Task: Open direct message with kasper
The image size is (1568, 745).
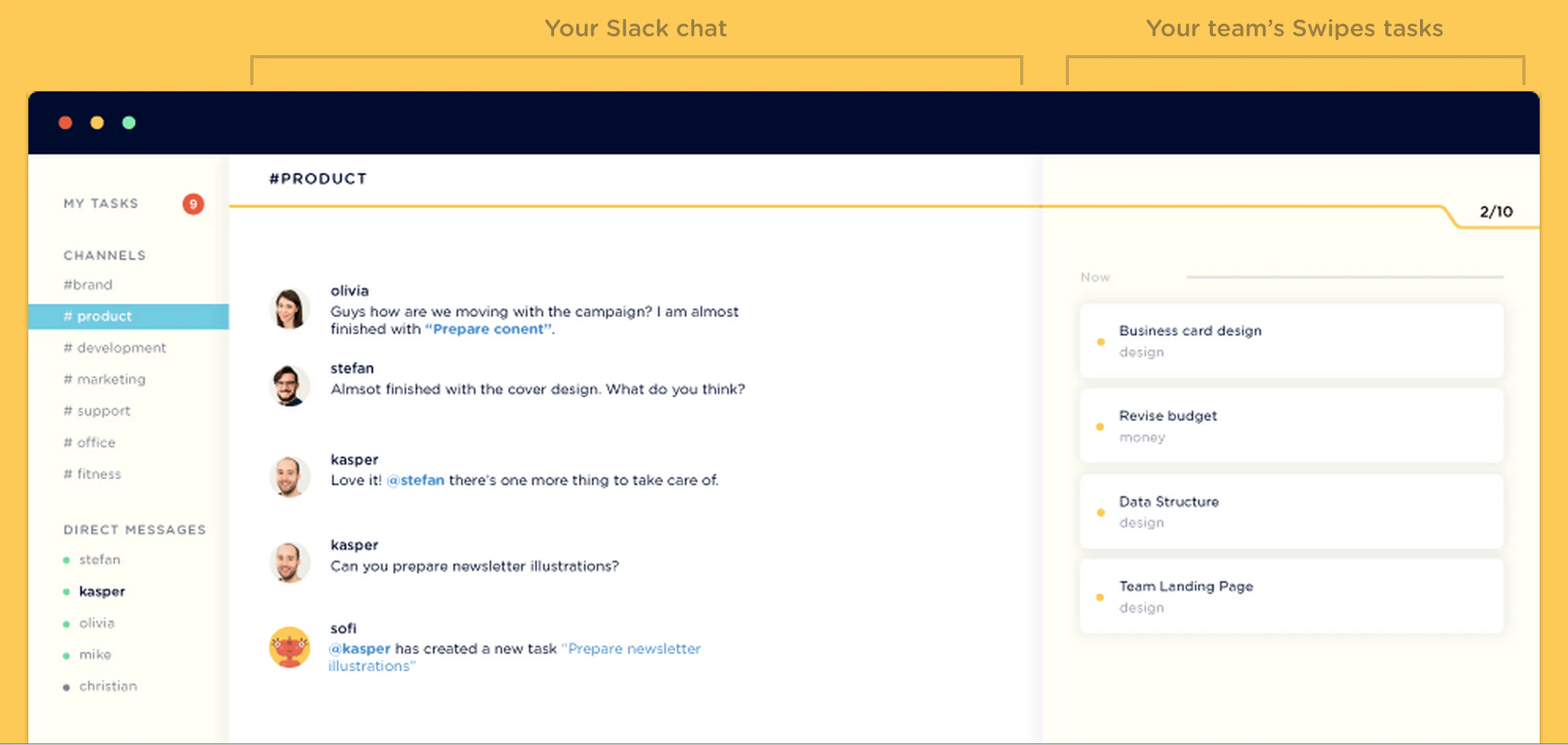Action: tap(102, 591)
